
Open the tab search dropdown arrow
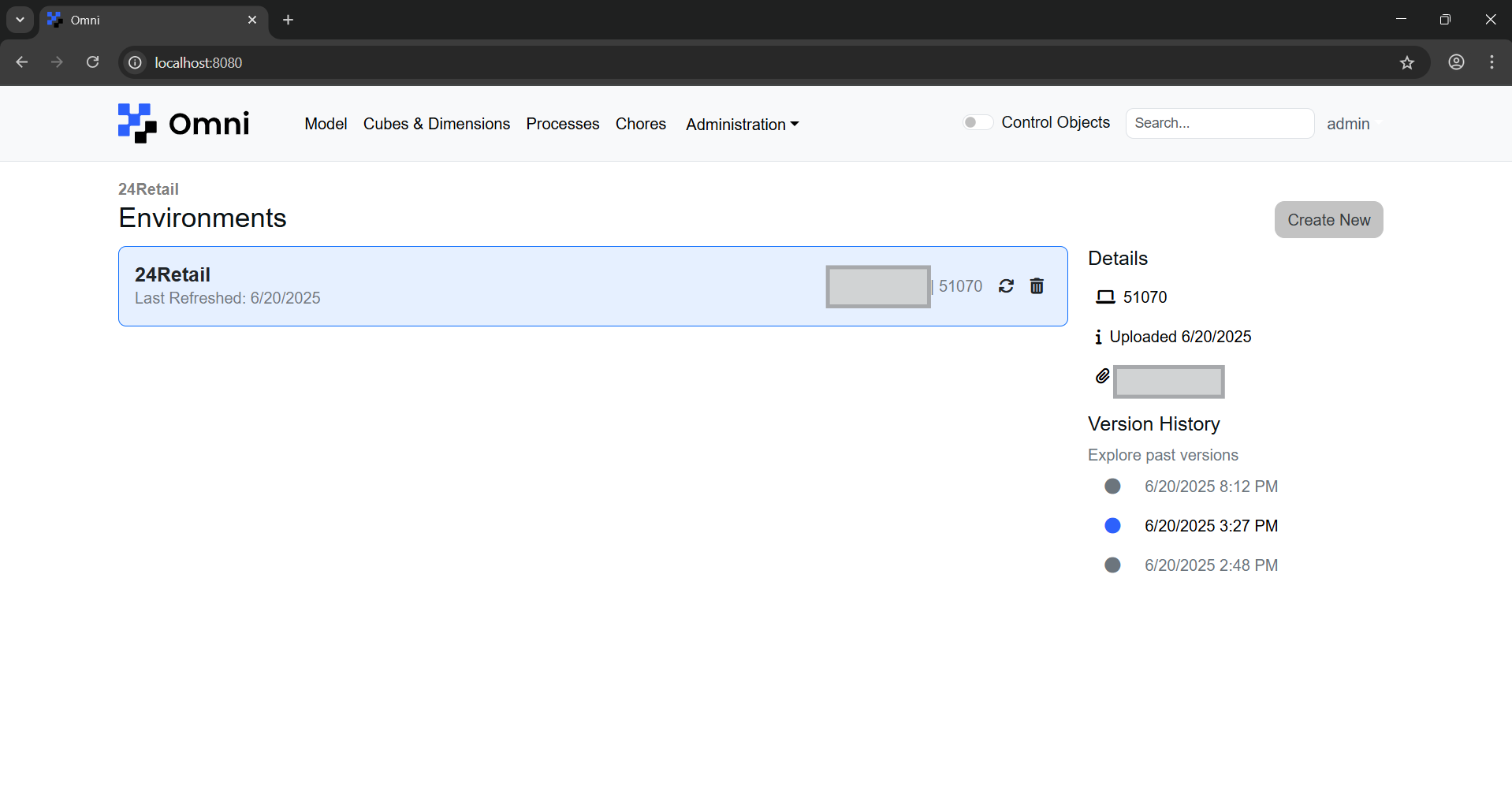[x=20, y=20]
